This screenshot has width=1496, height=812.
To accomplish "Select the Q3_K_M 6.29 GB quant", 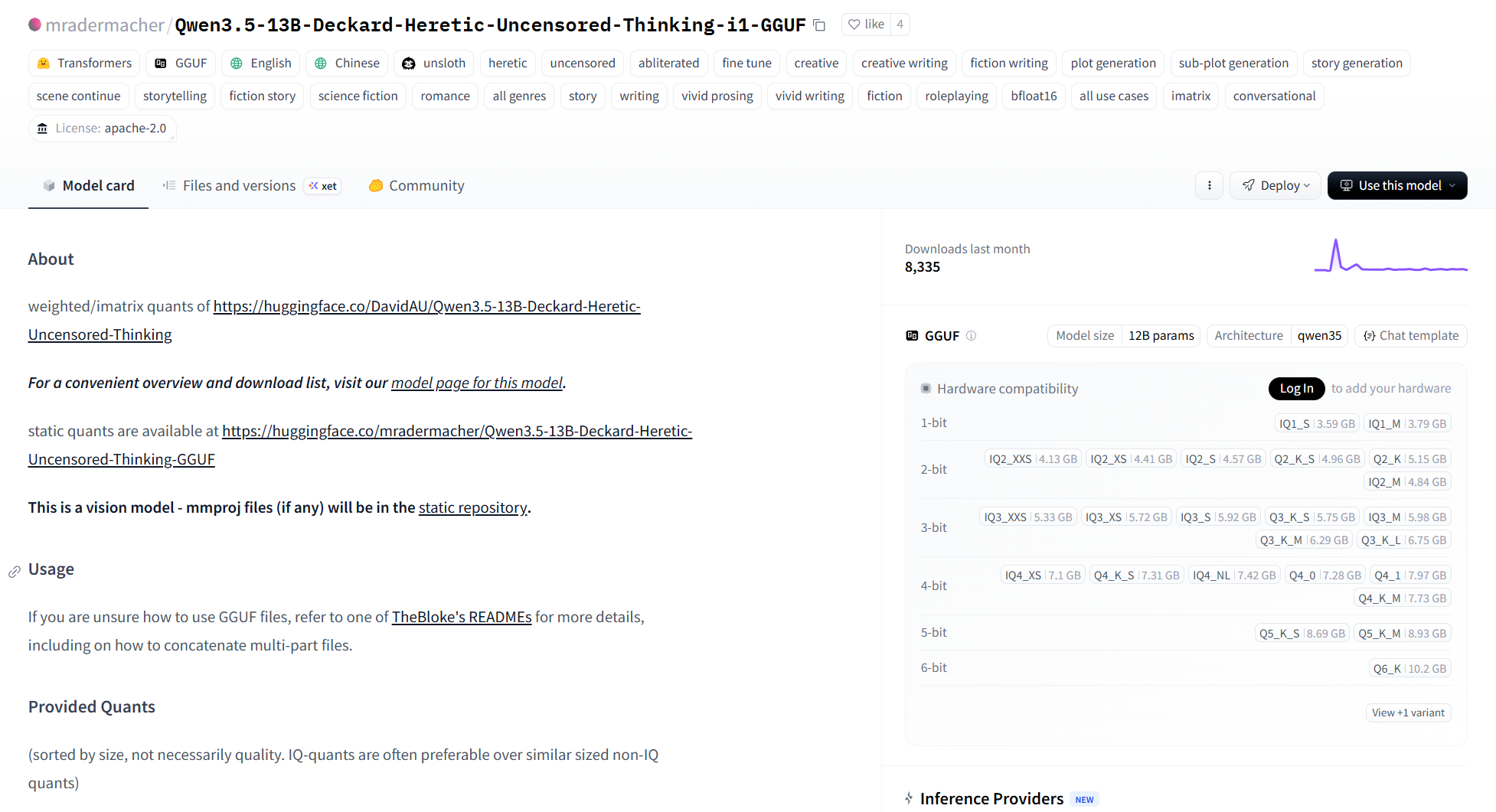I will pos(1304,540).
